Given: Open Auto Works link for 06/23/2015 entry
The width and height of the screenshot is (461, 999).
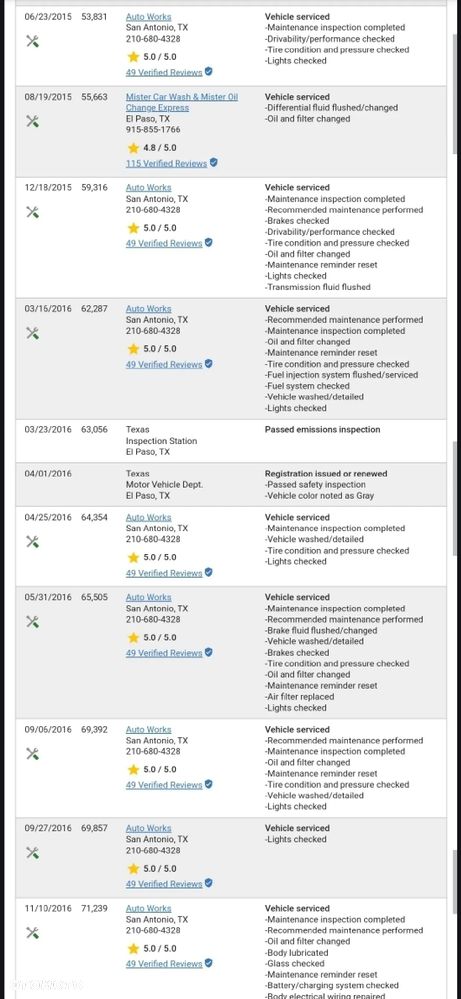Looking at the screenshot, I should click(x=148, y=17).
